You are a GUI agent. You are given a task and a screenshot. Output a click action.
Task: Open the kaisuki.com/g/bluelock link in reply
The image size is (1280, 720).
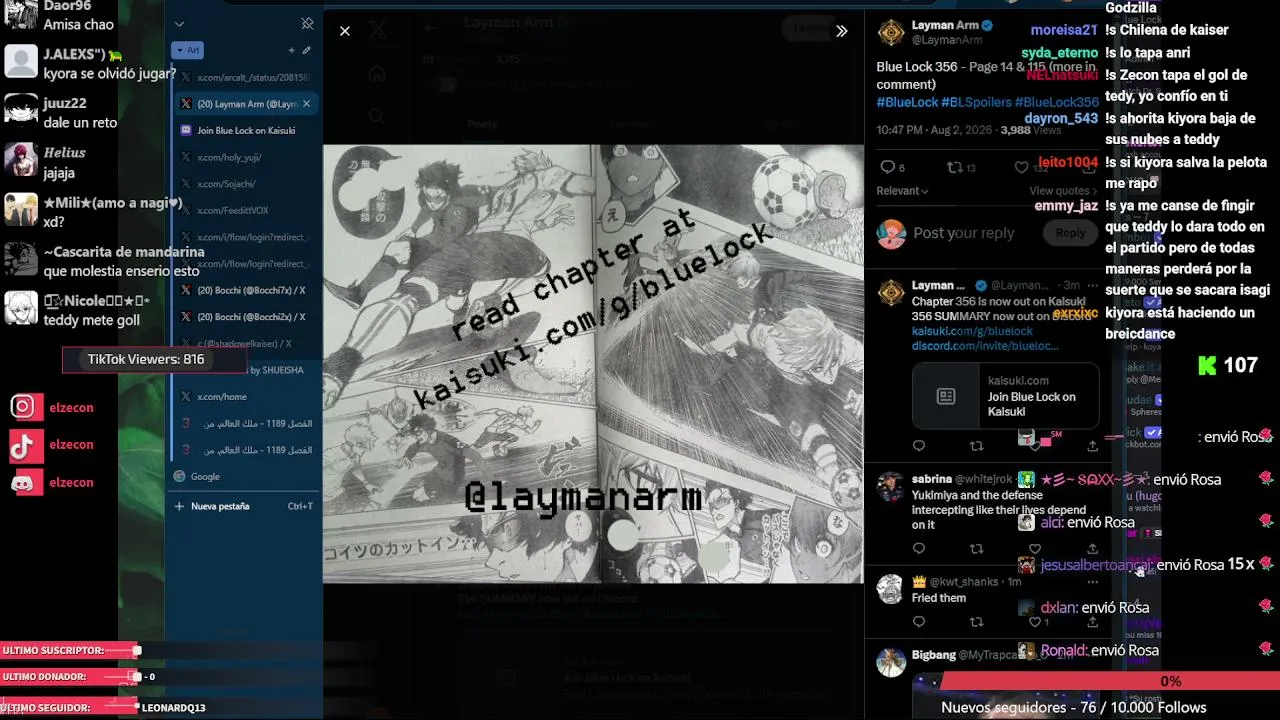tap(972, 331)
